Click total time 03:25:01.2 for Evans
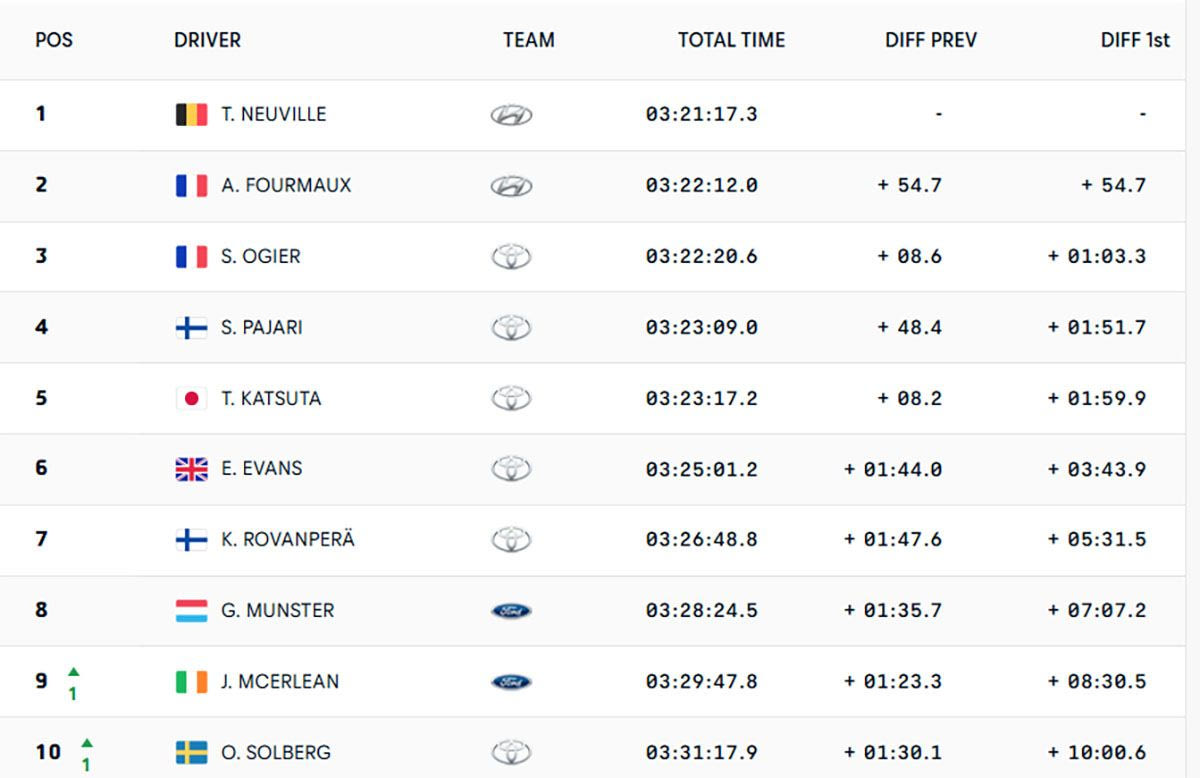The image size is (1200, 778). coord(701,469)
